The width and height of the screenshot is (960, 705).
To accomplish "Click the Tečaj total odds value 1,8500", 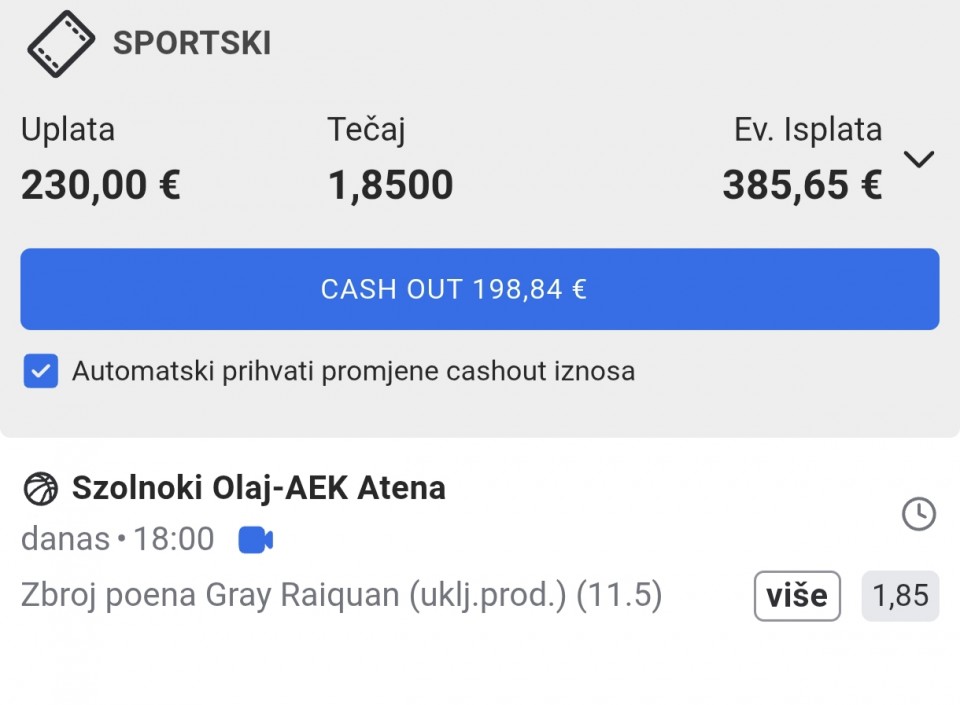I will coord(390,185).
